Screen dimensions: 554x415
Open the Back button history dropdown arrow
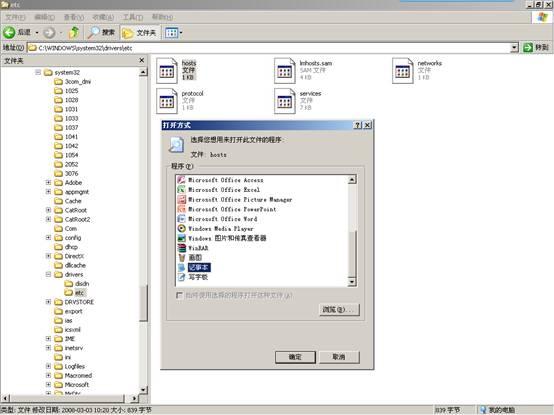(x=37, y=33)
